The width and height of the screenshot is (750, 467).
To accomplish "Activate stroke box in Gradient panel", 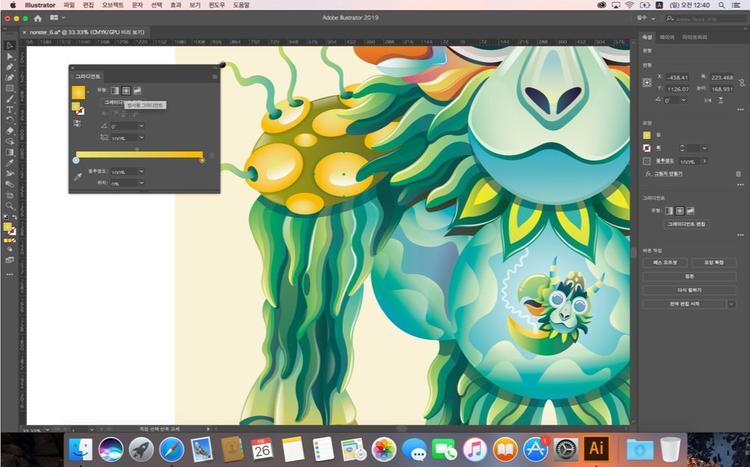I will (x=80, y=111).
